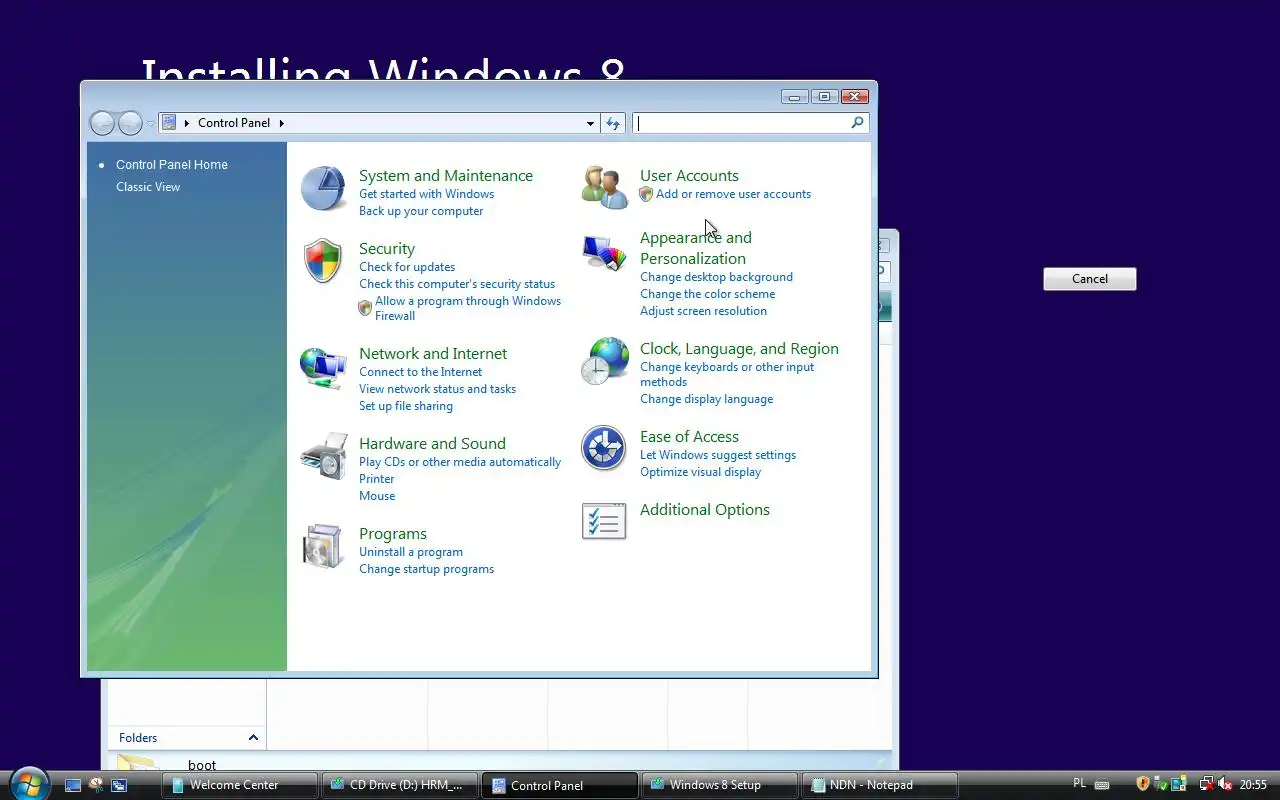Open System and Maintenance heading link

446,176
